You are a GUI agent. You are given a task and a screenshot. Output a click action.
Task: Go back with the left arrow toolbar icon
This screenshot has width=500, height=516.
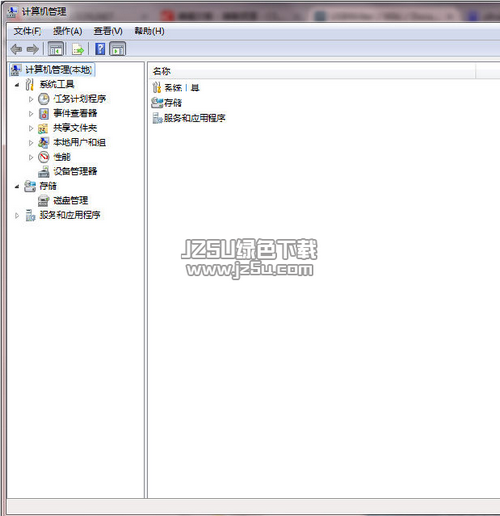(x=16, y=49)
